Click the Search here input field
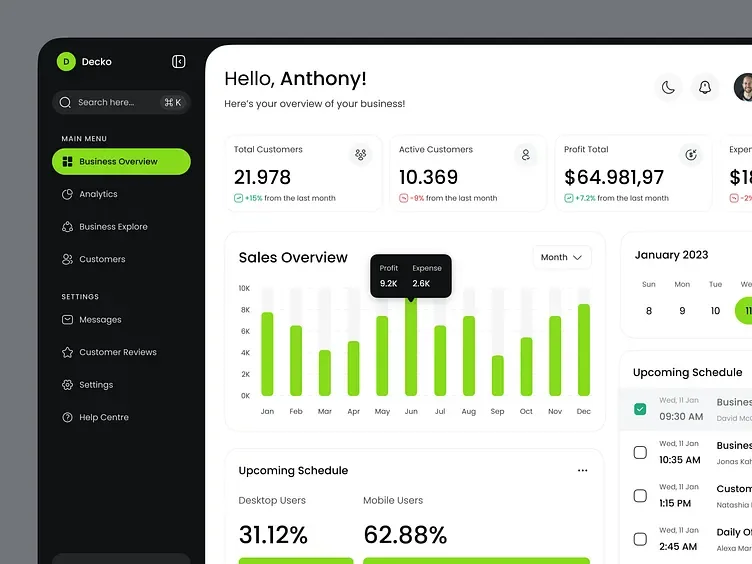 tap(121, 102)
